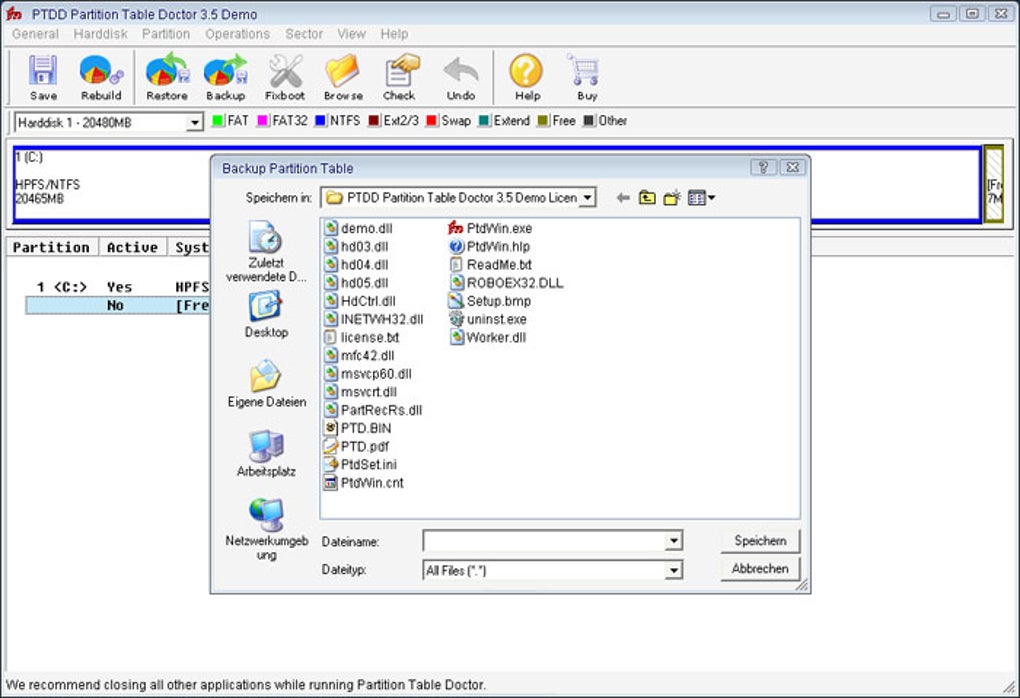Viewport: 1020px width, 698px height.
Task: Click the Backup toolbar icon
Action: 226,77
